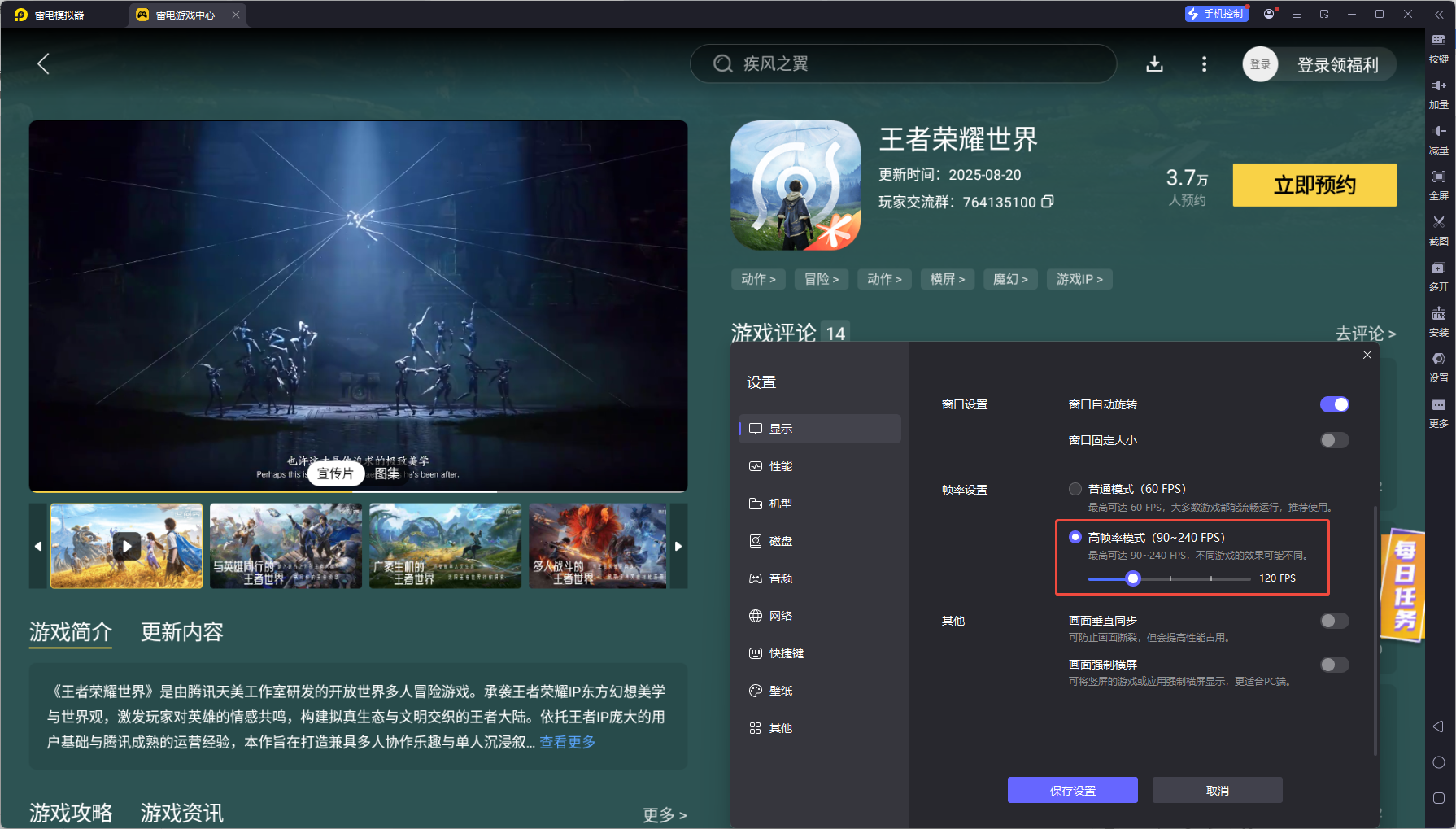Go back with the left arrow icon
This screenshot has width=1456, height=829.
click(44, 63)
